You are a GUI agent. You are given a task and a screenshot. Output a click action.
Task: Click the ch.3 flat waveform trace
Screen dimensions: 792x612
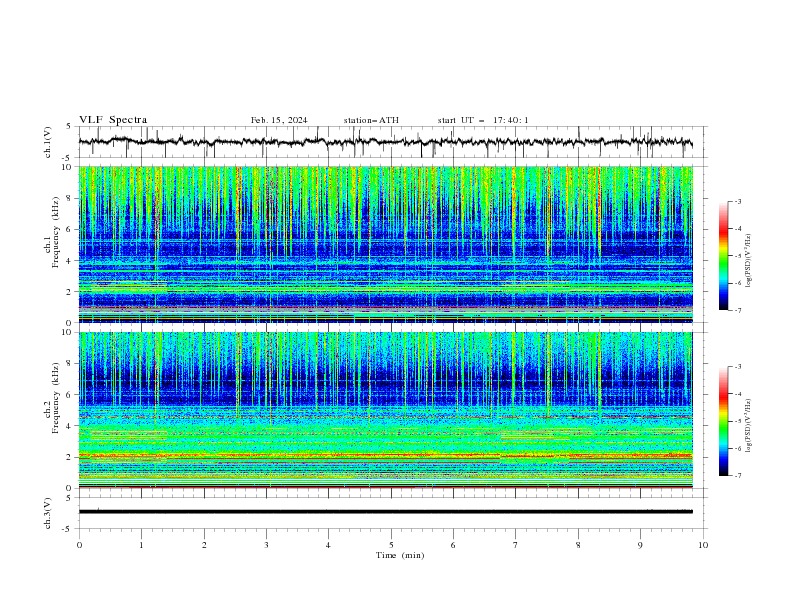385,512
